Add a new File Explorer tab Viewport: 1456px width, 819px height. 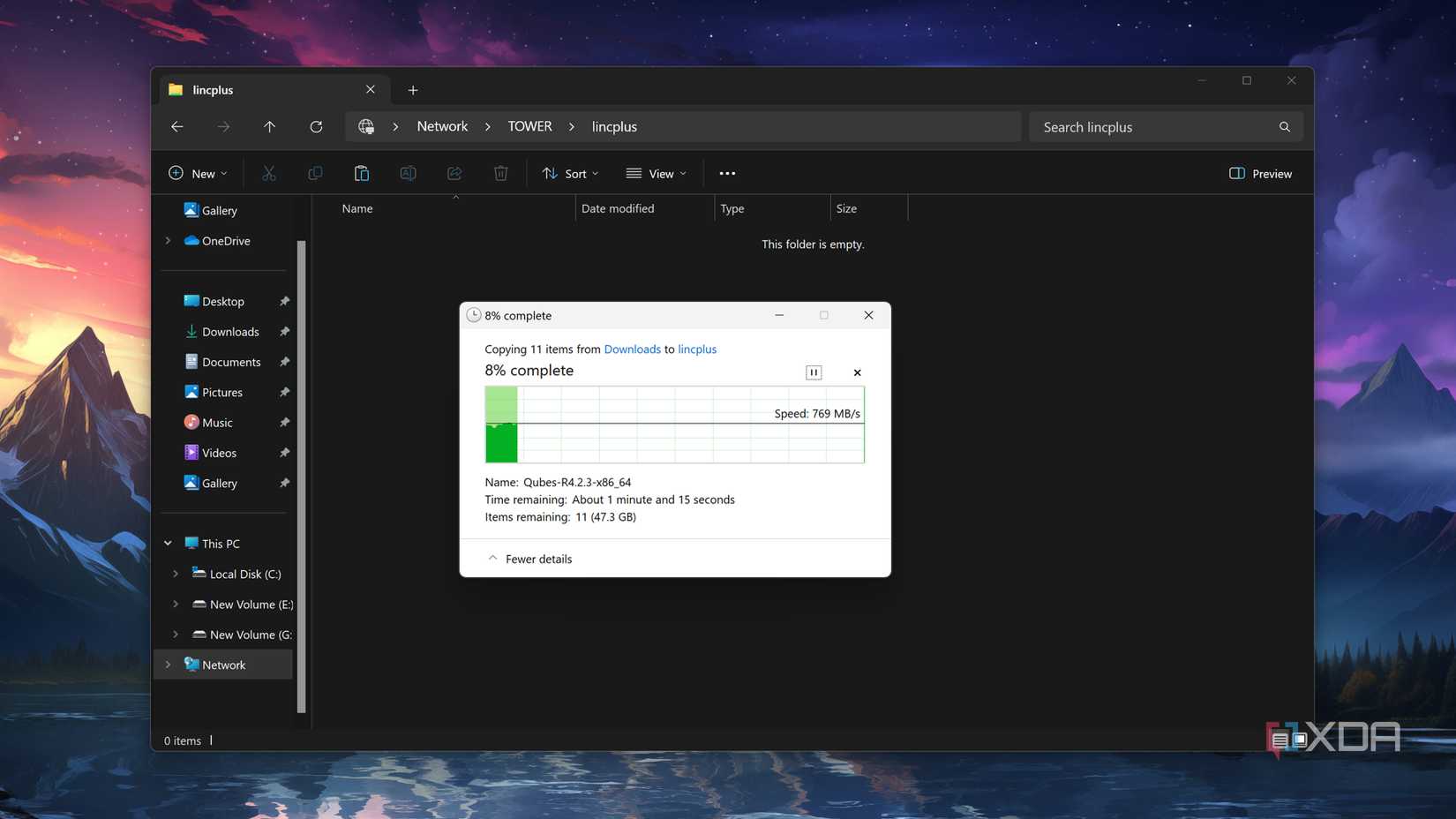point(413,90)
